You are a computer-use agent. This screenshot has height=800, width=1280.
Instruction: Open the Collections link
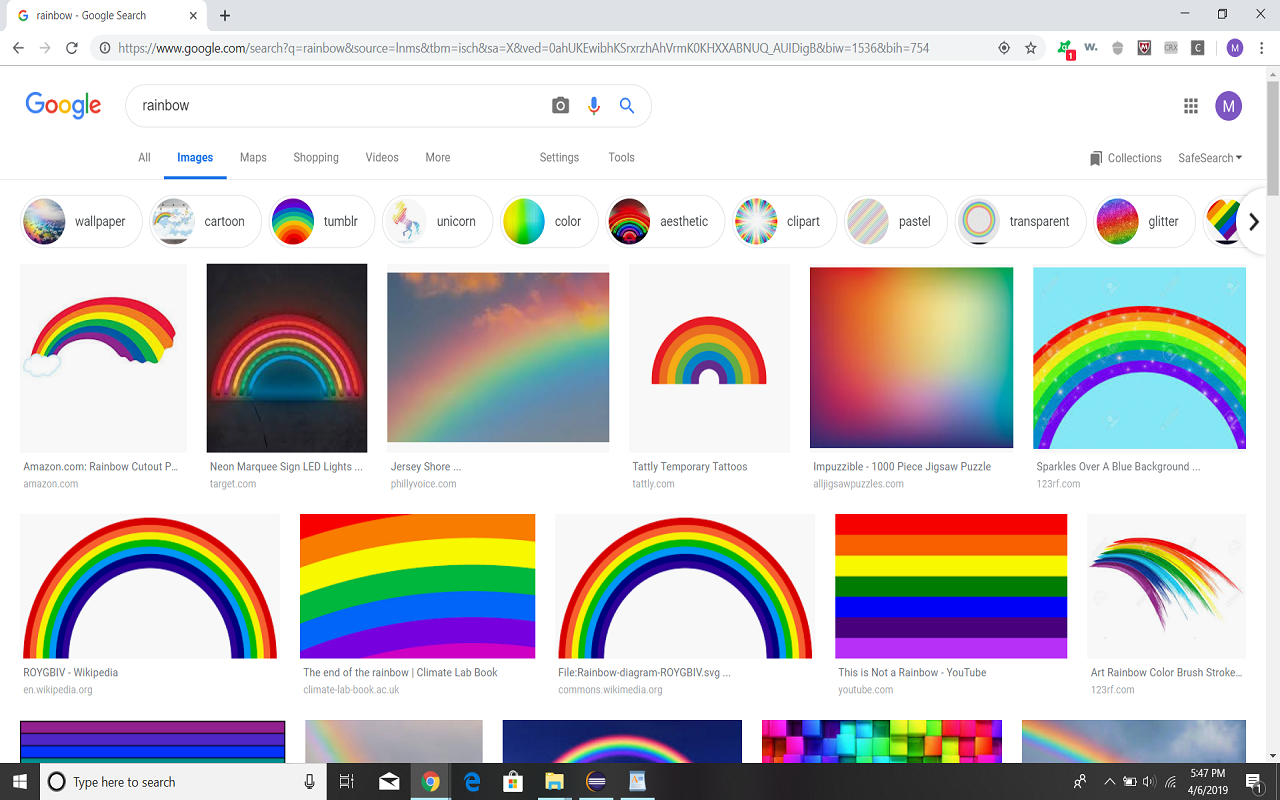pos(1126,158)
